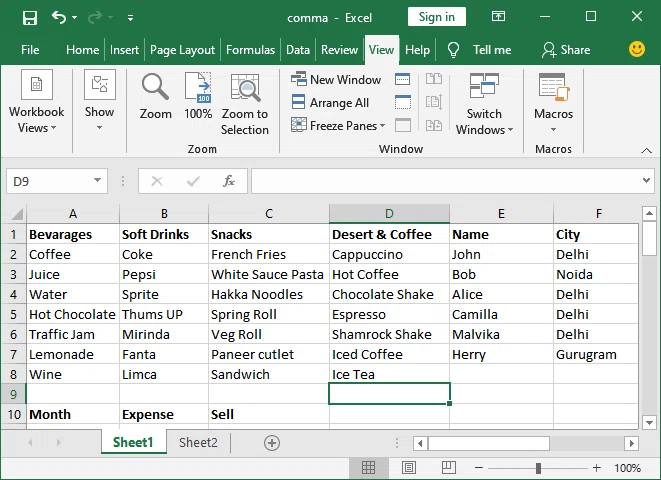The width and height of the screenshot is (661, 480).
Task: Click the 100% zoom level in status bar
Action: pyautogui.click(x=627, y=468)
